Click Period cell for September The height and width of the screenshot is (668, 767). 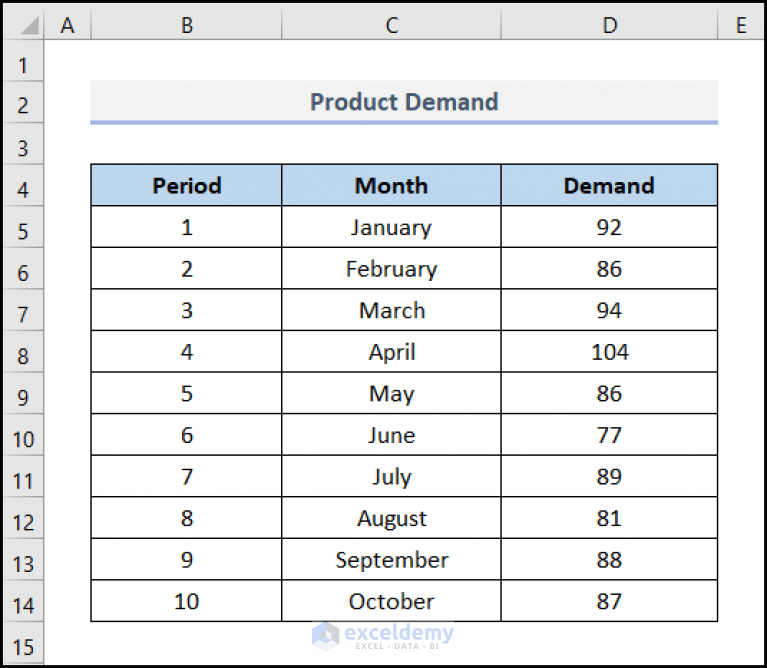point(186,559)
